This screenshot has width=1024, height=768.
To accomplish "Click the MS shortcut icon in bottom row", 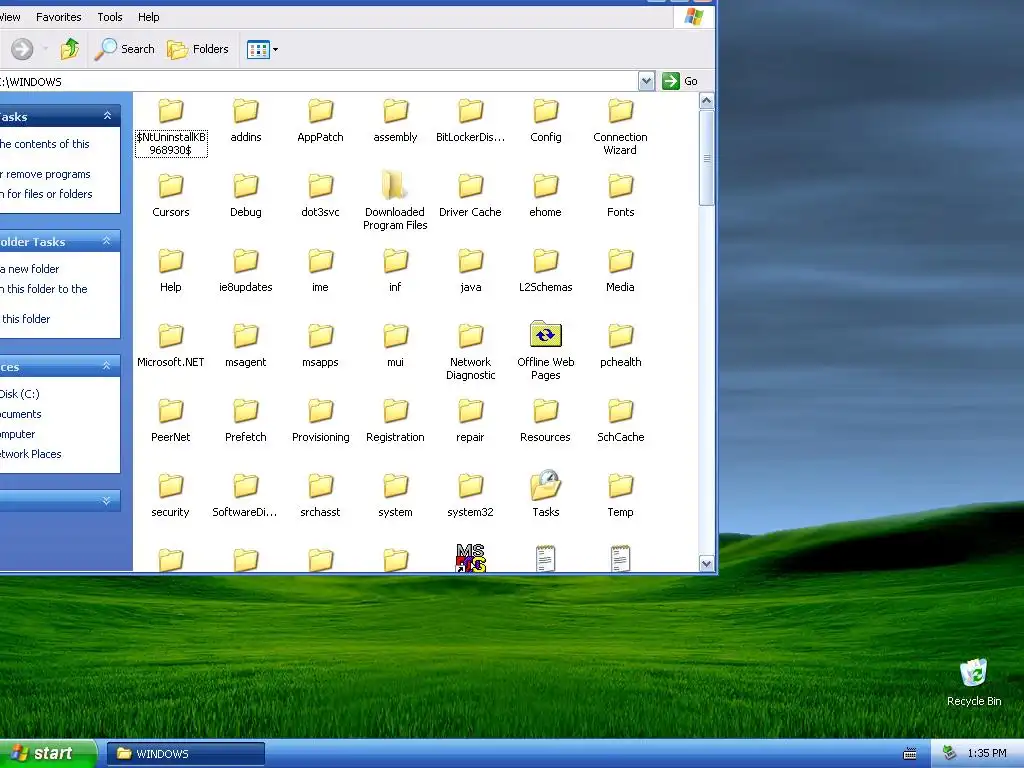I will point(470,558).
